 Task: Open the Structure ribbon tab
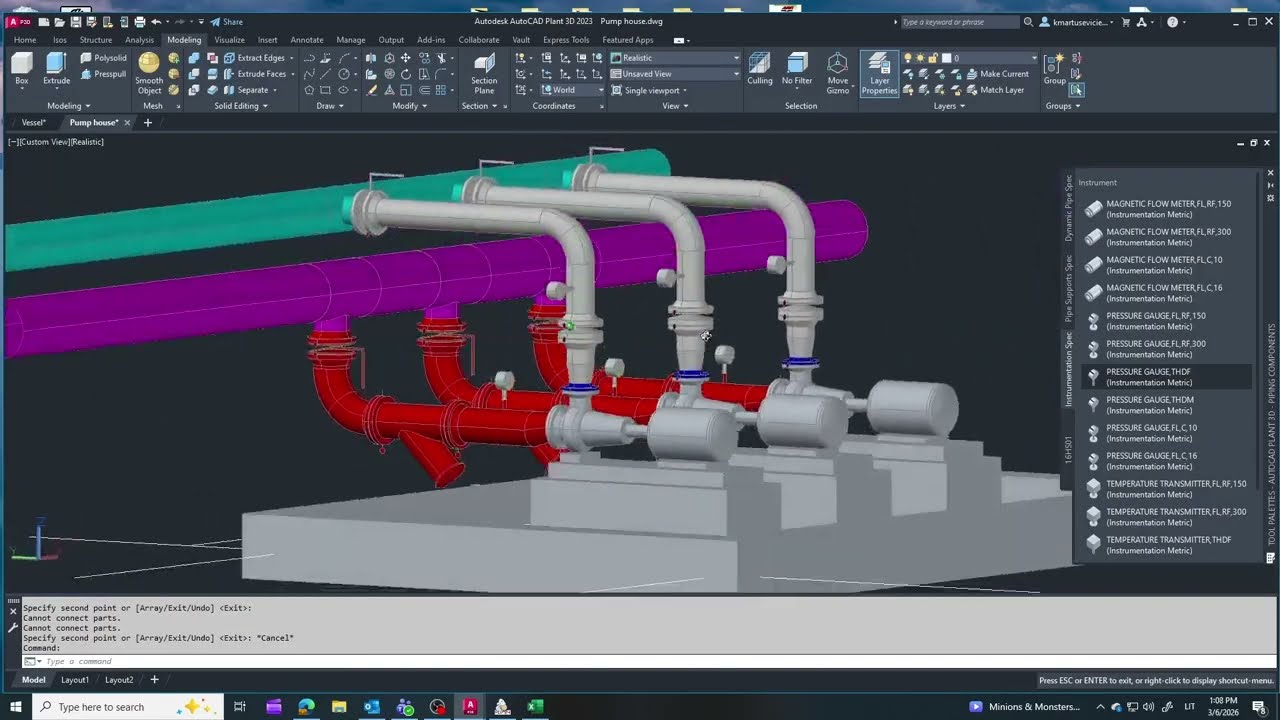96,40
